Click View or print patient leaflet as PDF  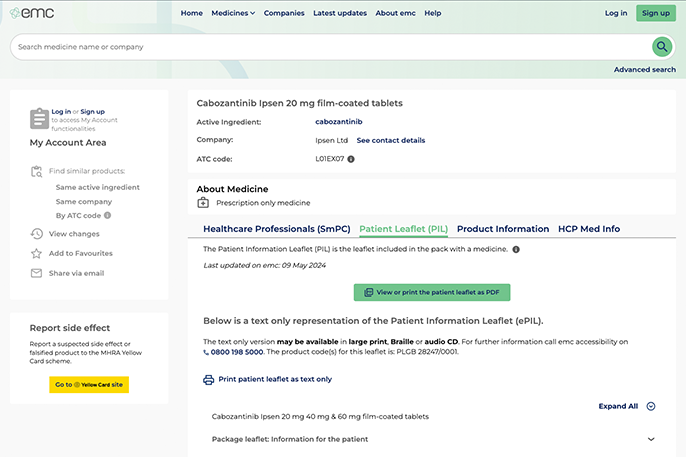click(x=432, y=292)
